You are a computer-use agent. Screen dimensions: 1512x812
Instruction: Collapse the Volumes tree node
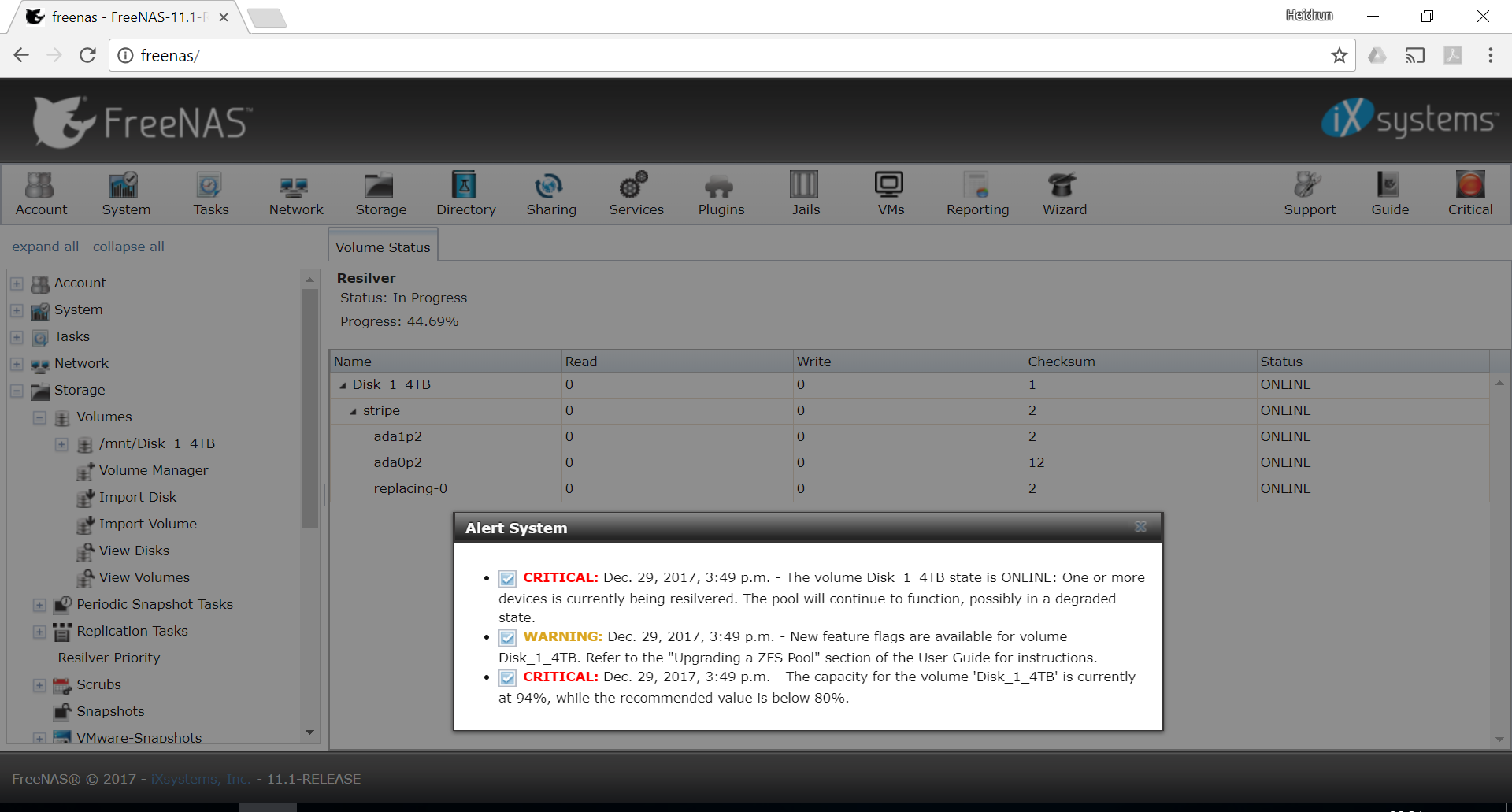(x=39, y=417)
